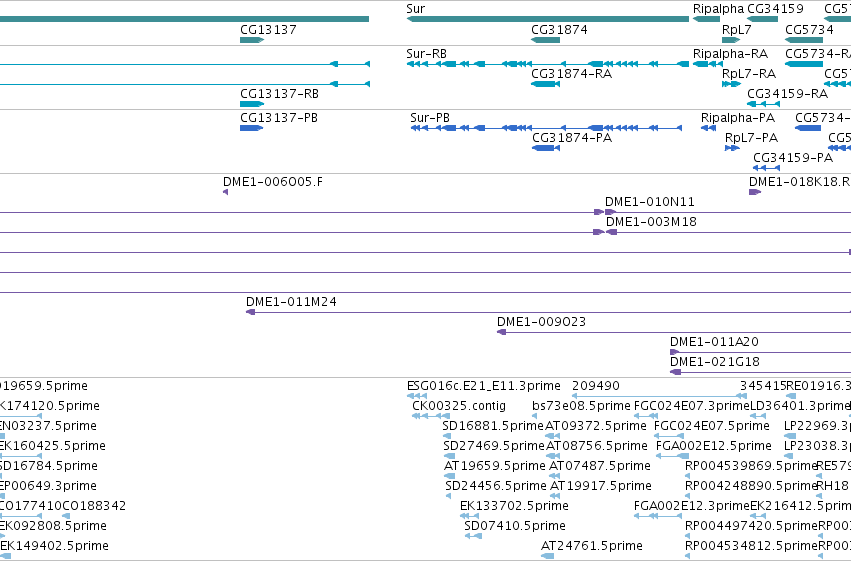Select the CG31874-PA coding glyph

[x=545, y=148]
